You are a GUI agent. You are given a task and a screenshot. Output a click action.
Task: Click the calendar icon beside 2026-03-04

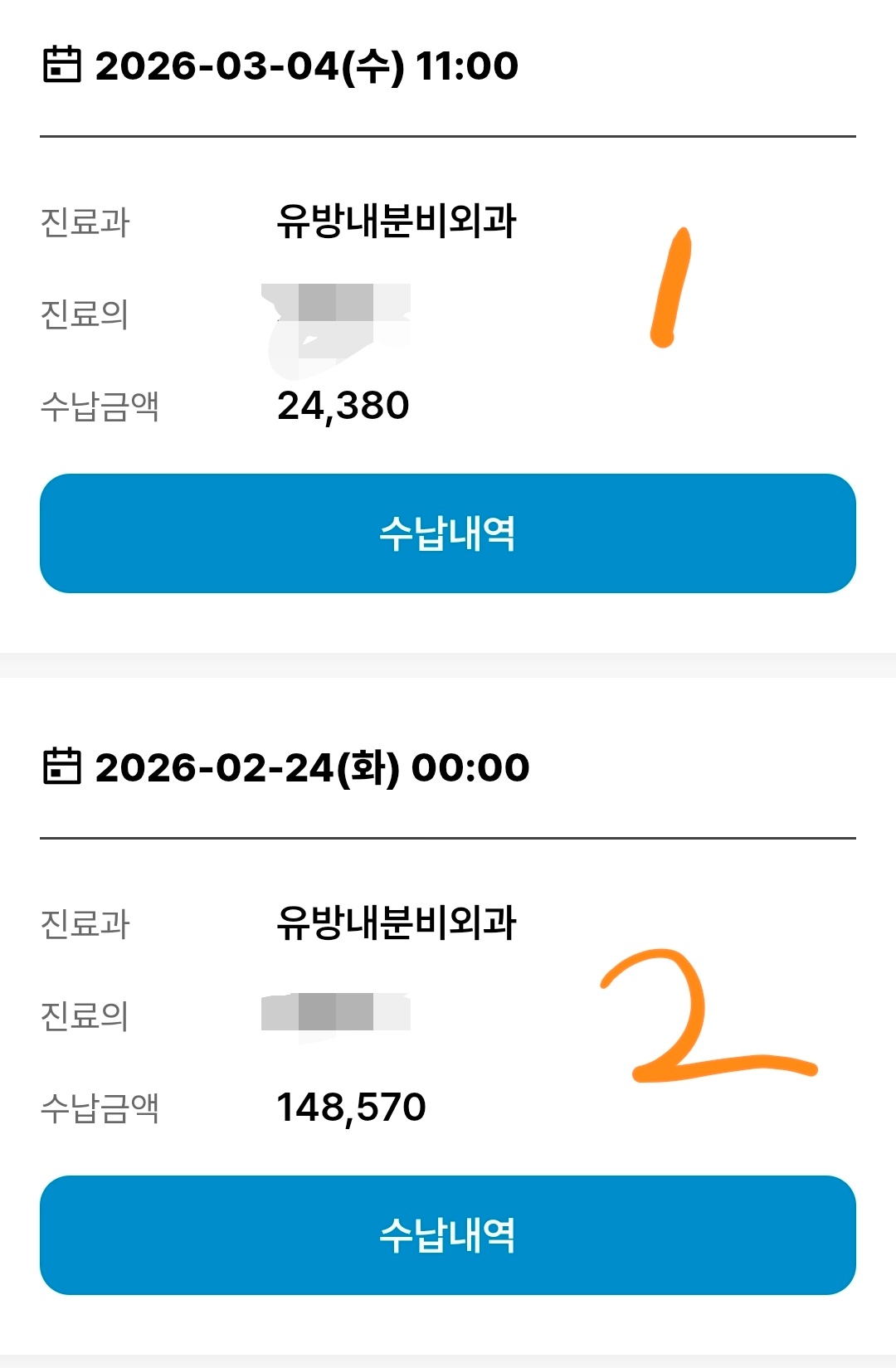pyautogui.click(x=61, y=65)
